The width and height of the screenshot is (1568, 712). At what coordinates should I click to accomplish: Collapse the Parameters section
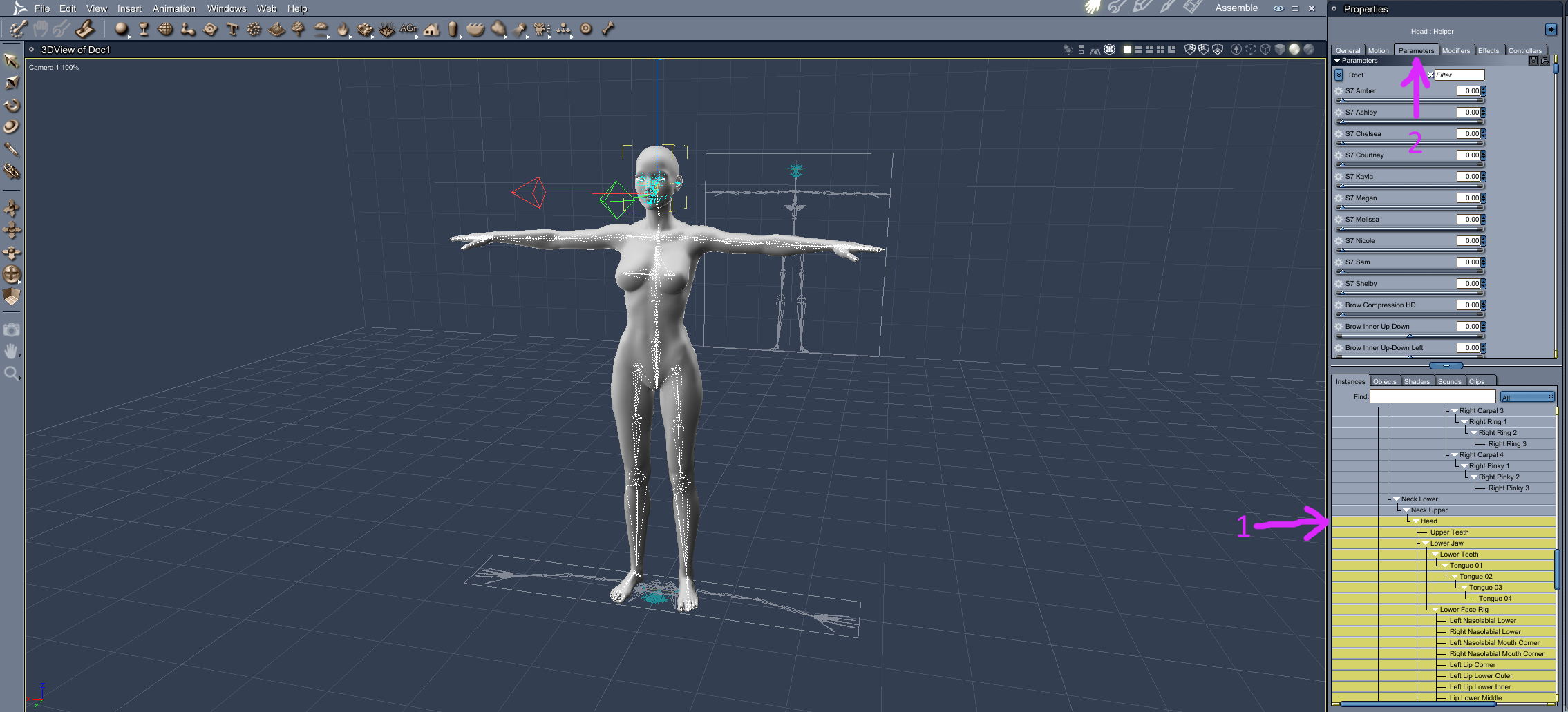(1337, 61)
